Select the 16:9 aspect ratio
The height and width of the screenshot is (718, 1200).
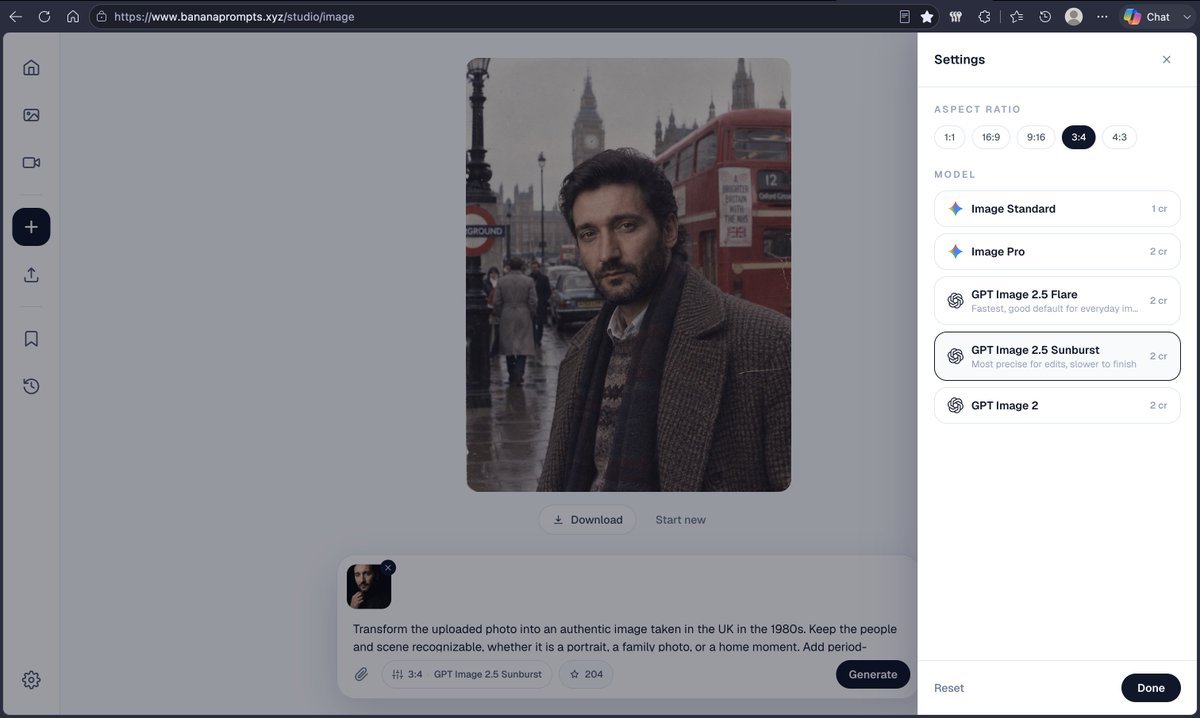tap(991, 137)
